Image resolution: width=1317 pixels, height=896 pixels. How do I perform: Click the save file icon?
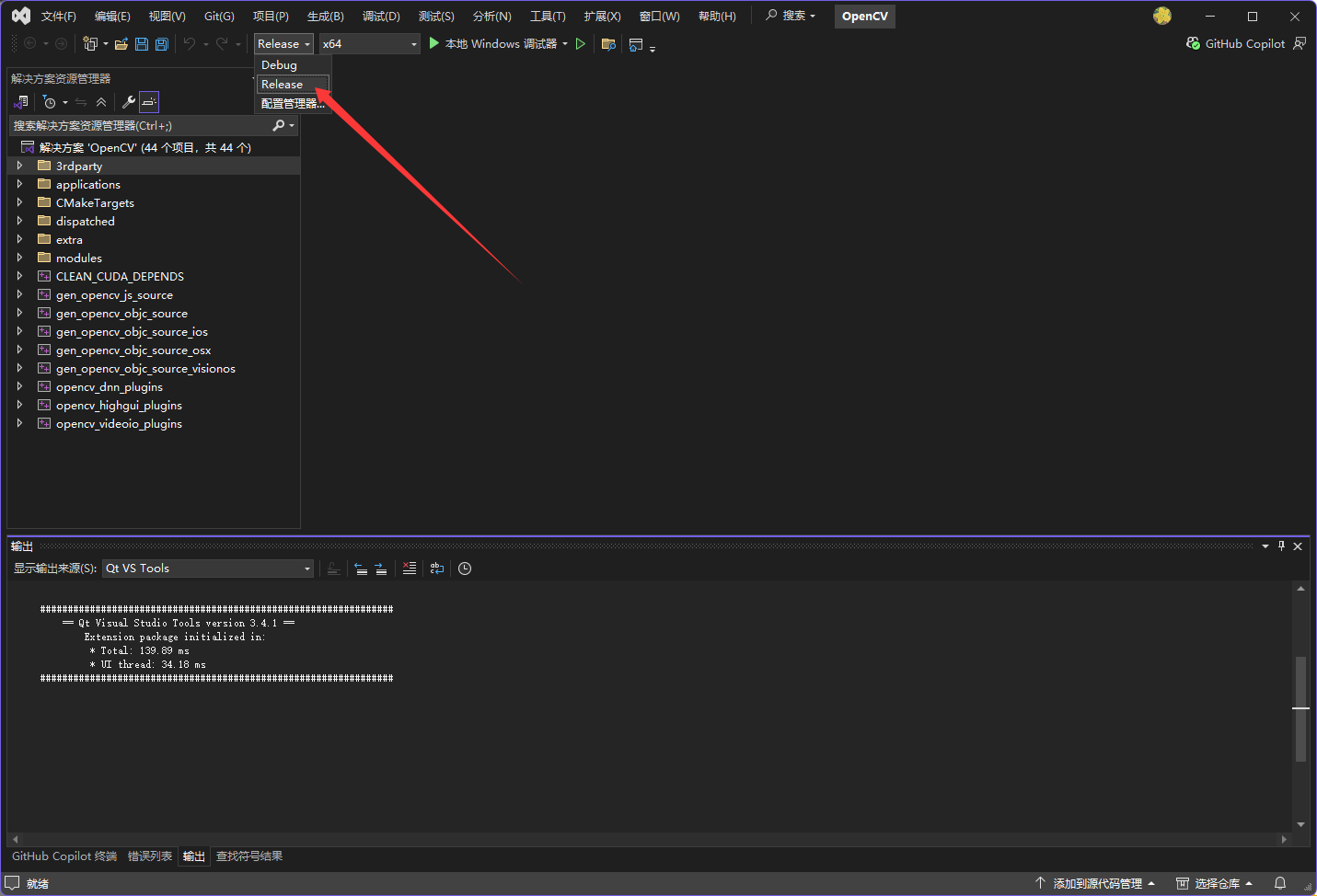142,43
